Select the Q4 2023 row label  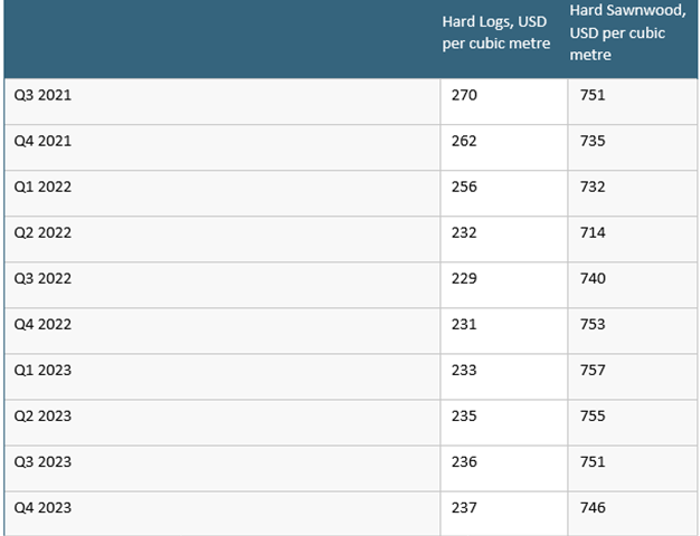coord(43,507)
